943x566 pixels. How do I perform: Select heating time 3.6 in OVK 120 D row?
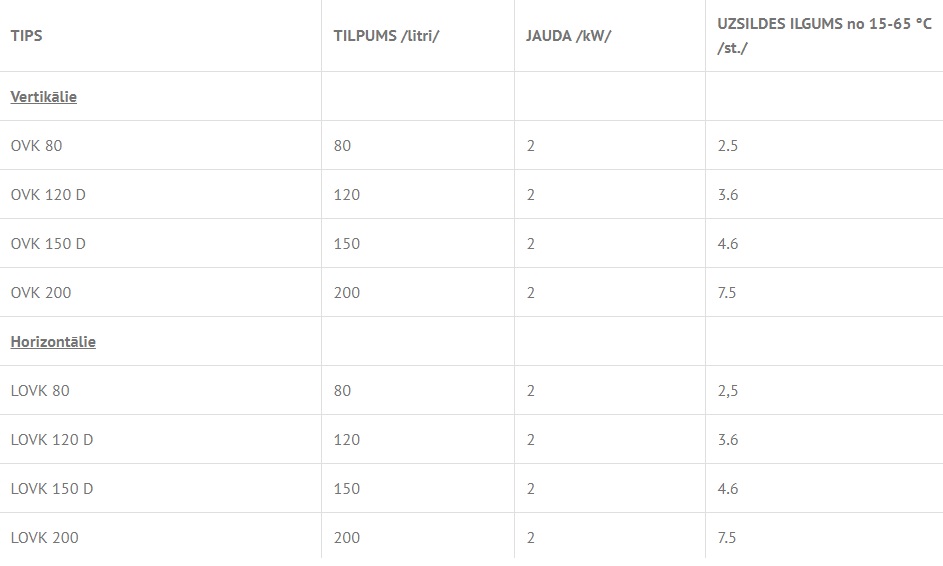728,195
